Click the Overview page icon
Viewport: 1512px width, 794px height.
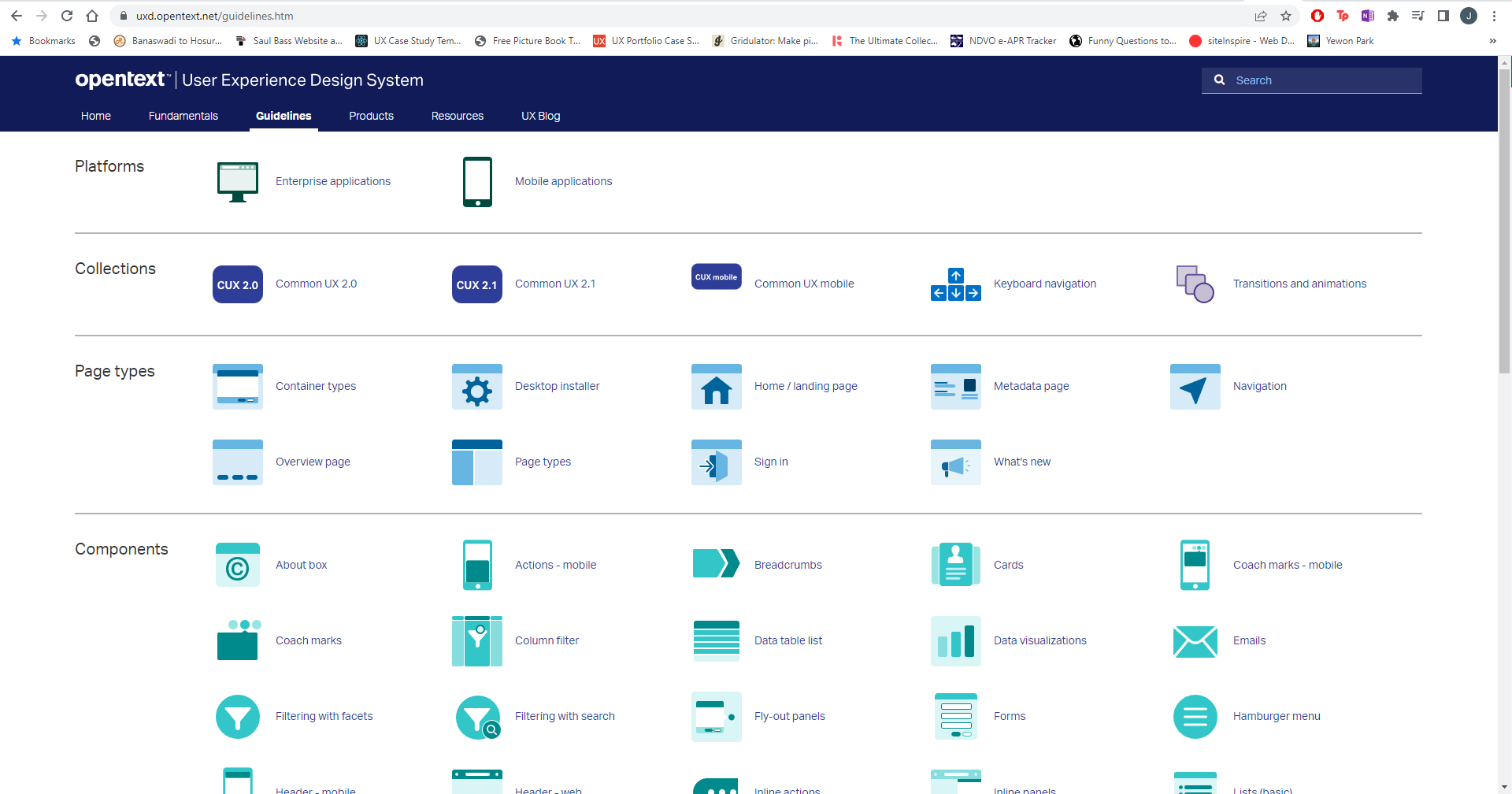pos(238,462)
